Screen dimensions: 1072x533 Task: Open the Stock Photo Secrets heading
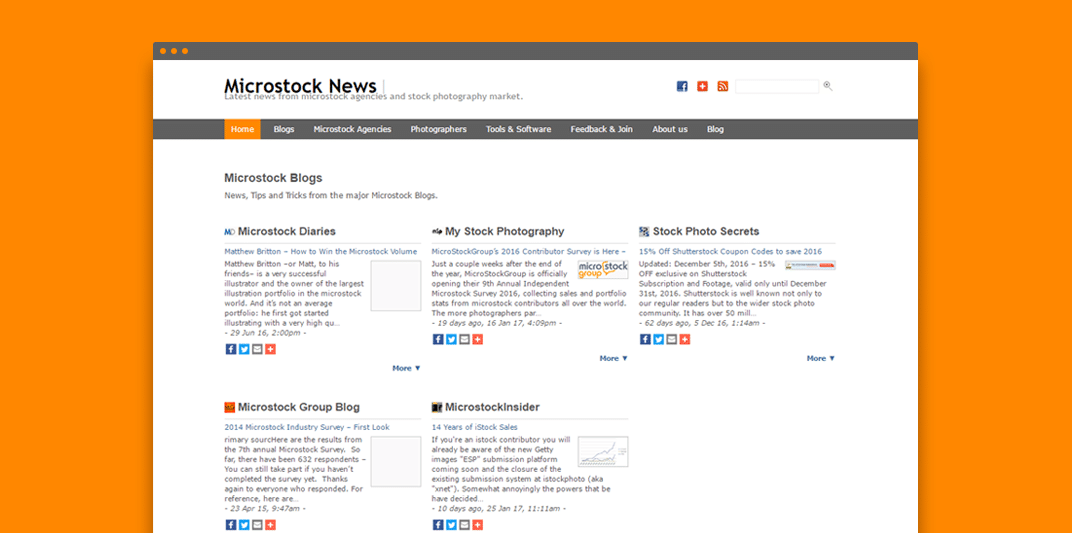706,232
